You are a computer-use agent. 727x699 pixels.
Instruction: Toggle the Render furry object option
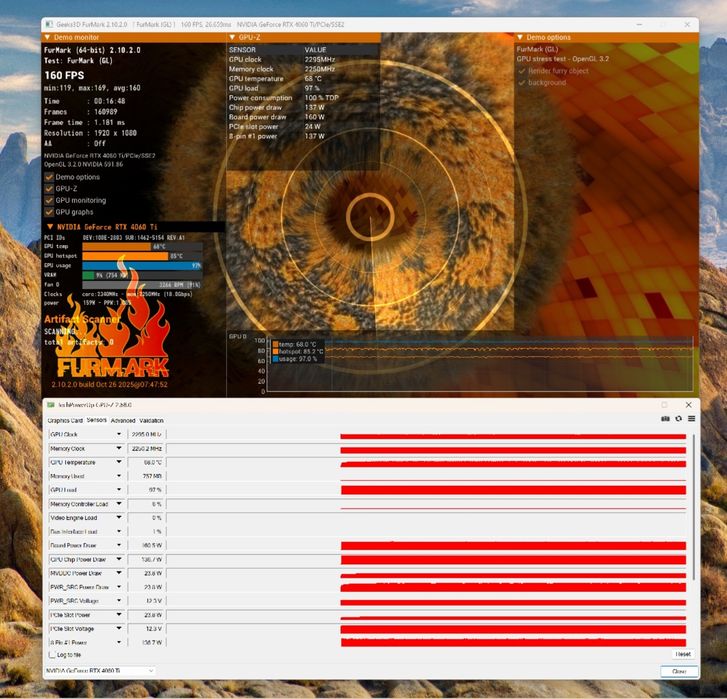[x=522, y=71]
